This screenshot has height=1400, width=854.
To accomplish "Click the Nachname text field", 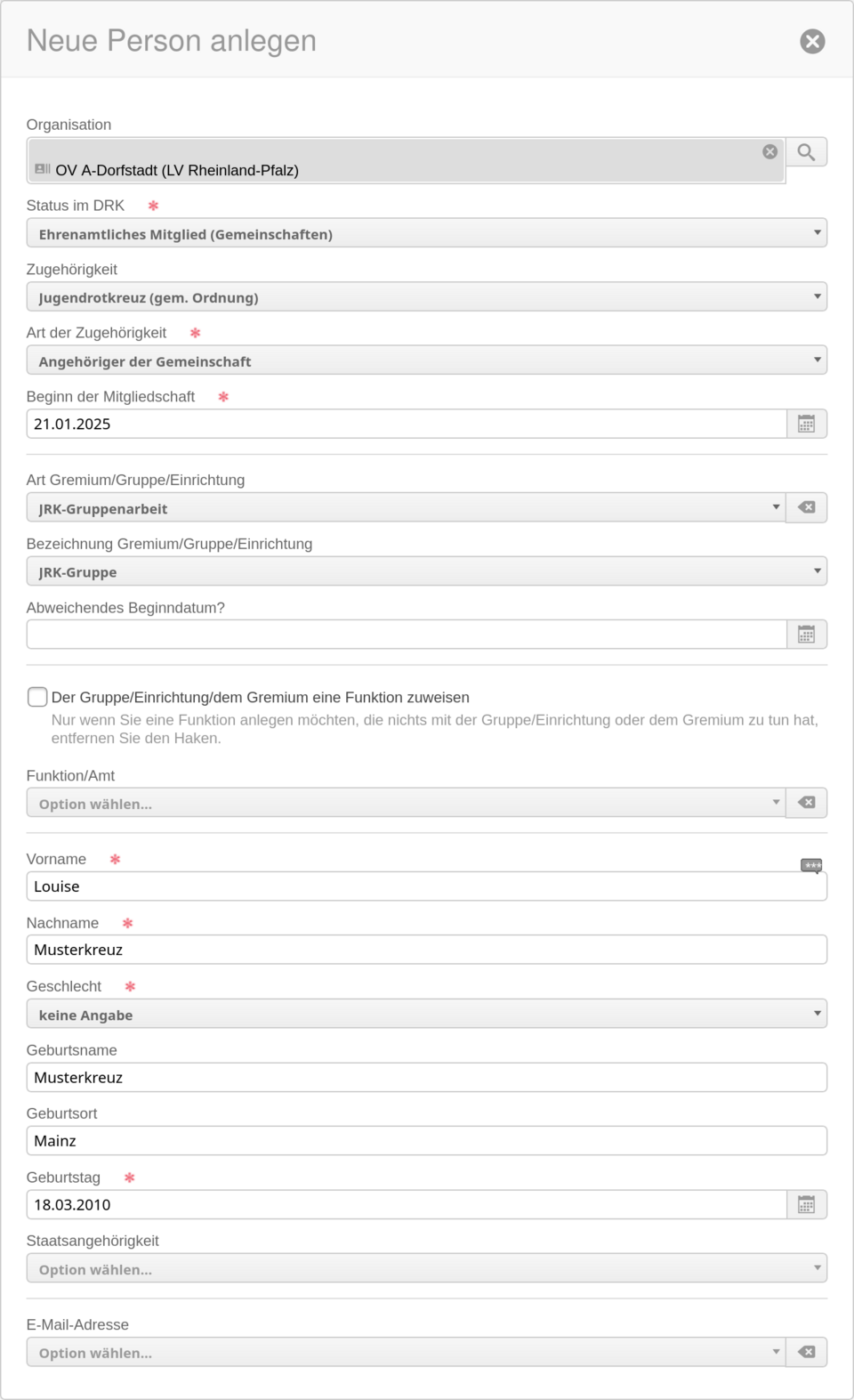I will click(x=427, y=950).
